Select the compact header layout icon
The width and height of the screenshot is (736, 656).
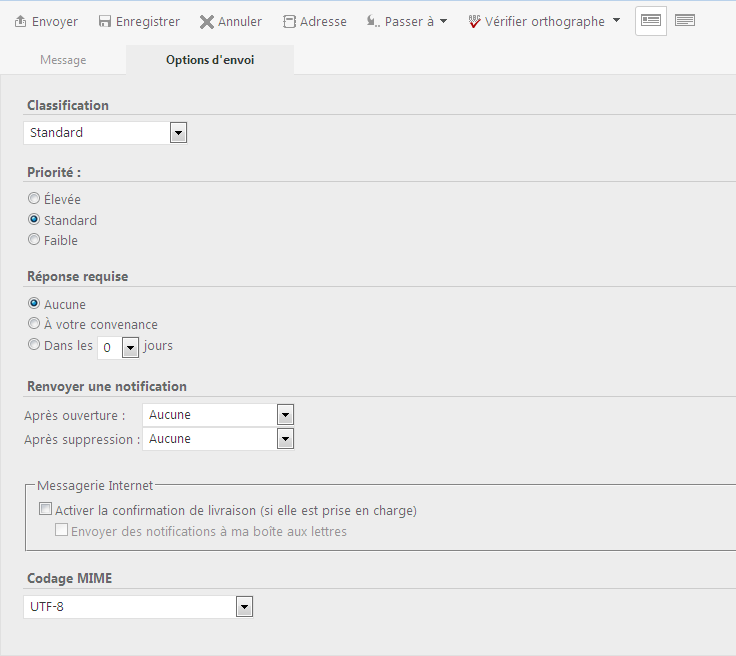tap(685, 21)
